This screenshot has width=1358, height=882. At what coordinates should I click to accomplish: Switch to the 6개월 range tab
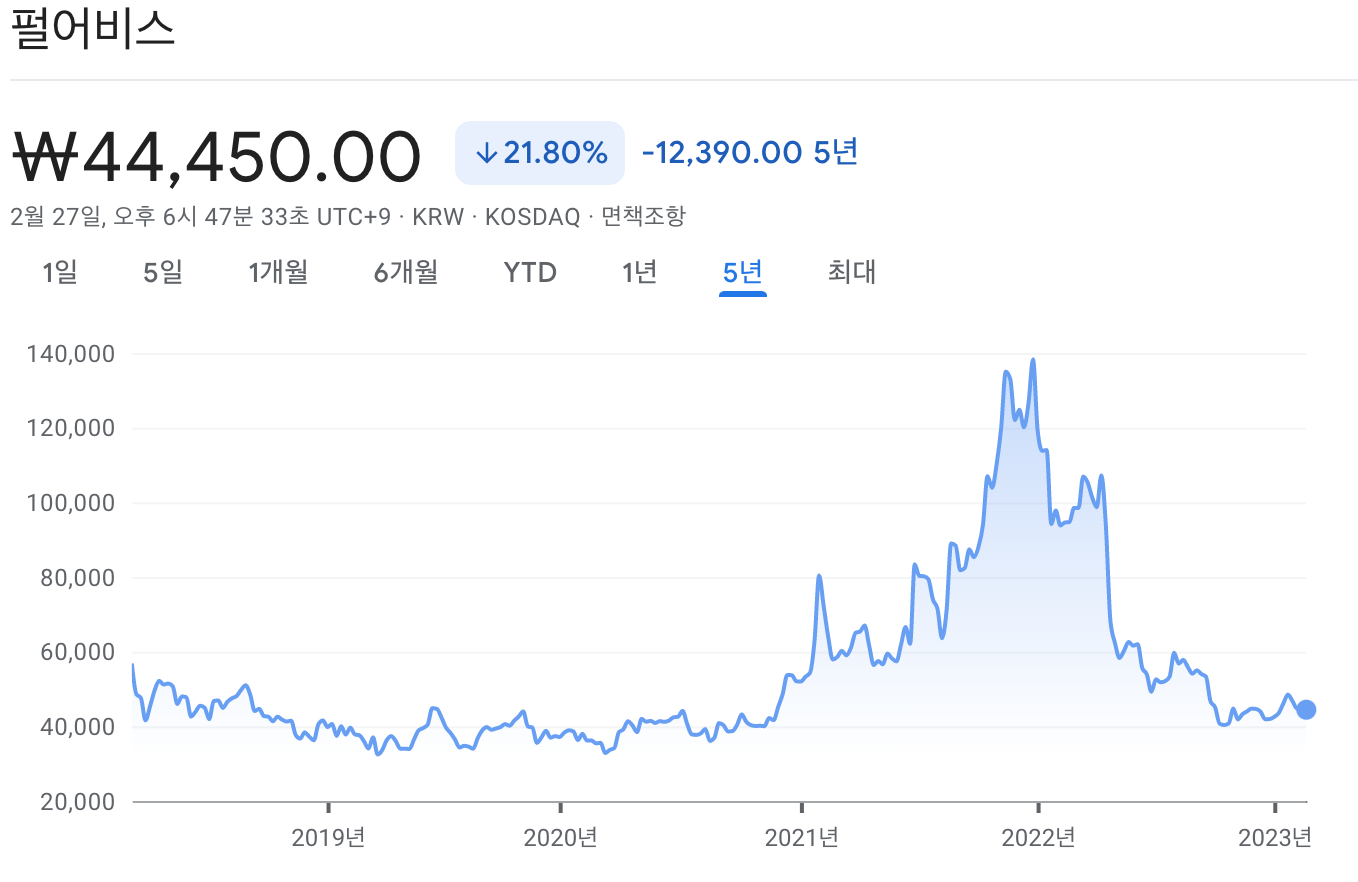tap(406, 272)
